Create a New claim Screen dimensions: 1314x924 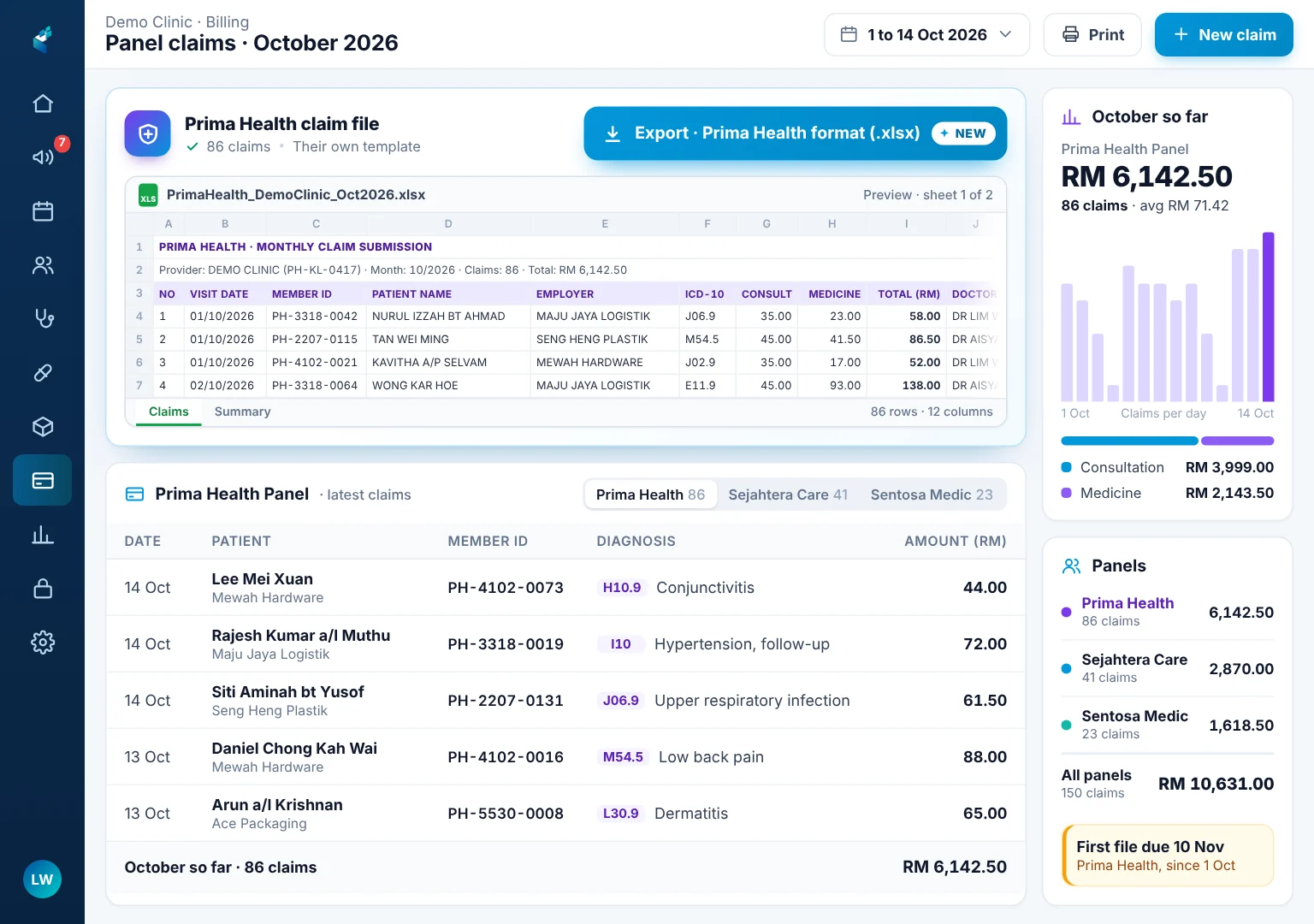tap(1224, 35)
